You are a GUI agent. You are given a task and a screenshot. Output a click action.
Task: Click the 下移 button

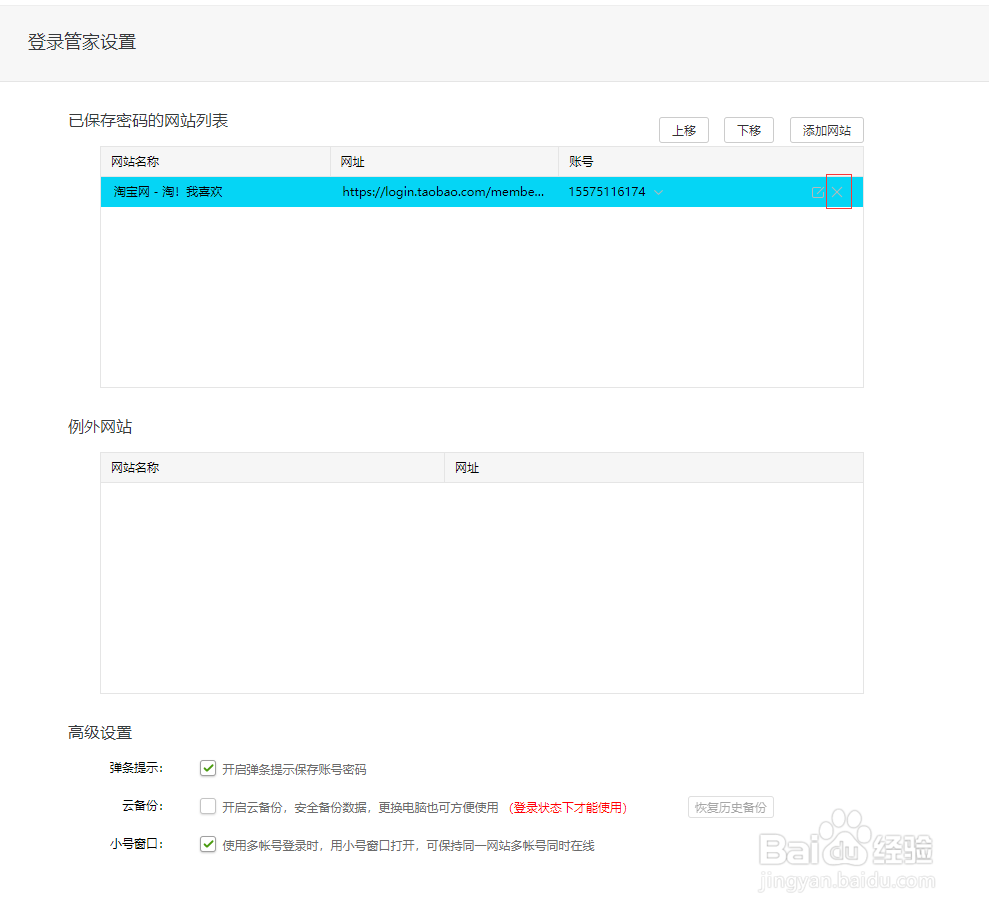[x=749, y=130]
